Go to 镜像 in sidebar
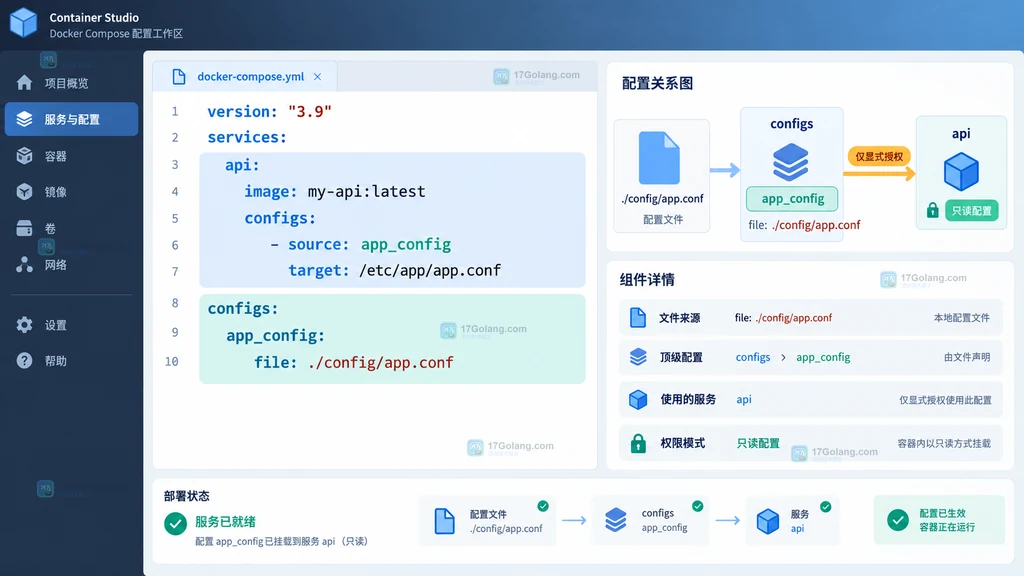The height and width of the screenshot is (576, 1024). pyautogui.click(x=56, y=192)
